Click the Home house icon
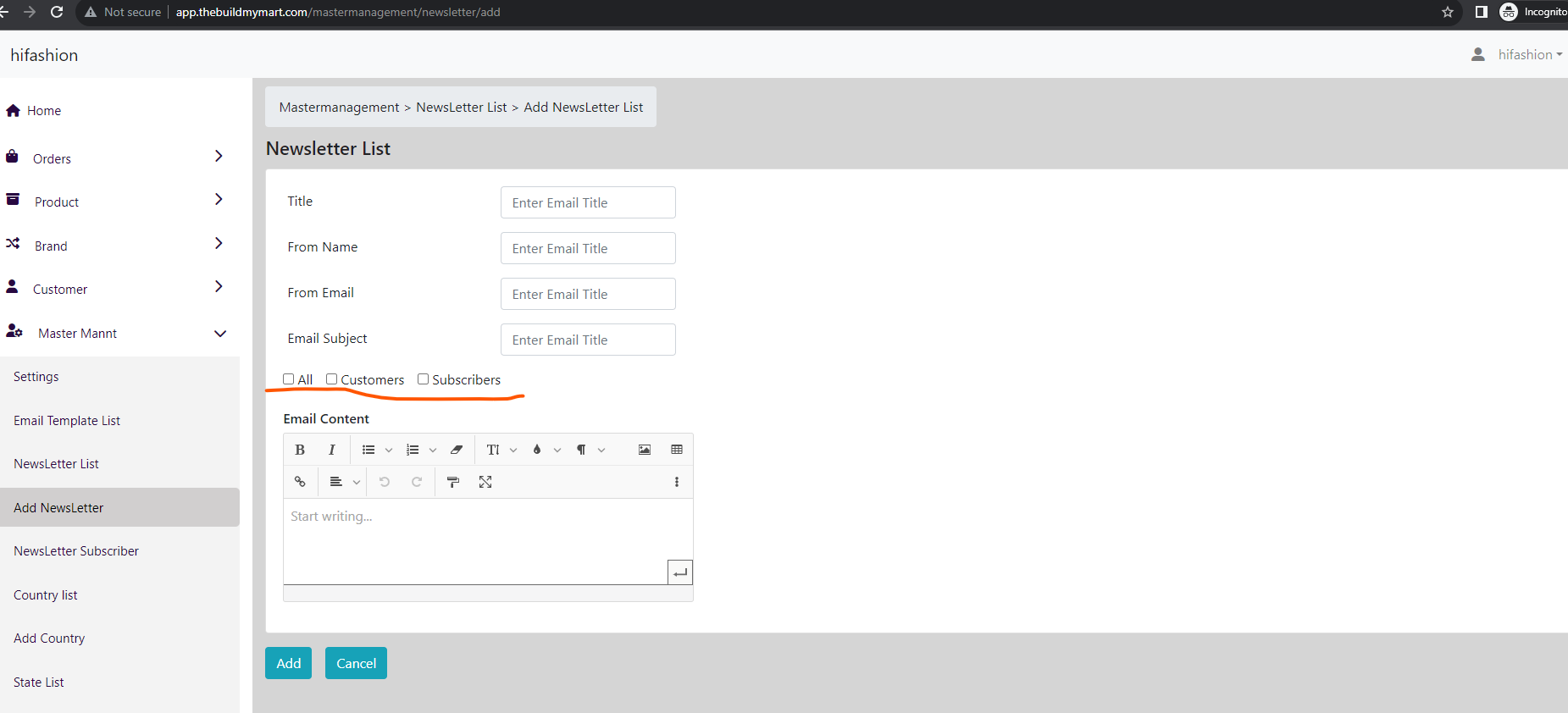Image resolution: width=1568 pixels, height=713 pixels. coord(13,110)
